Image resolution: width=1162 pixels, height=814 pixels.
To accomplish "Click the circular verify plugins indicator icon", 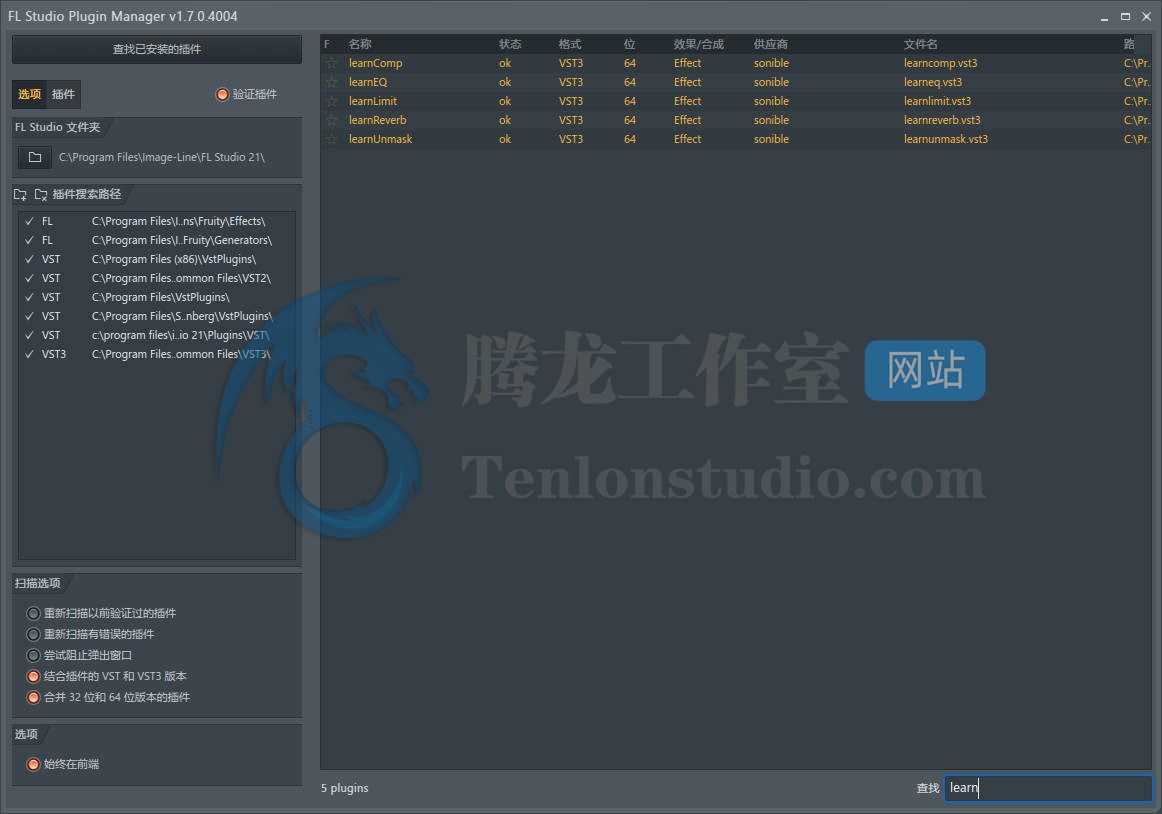I will point(221,94).
